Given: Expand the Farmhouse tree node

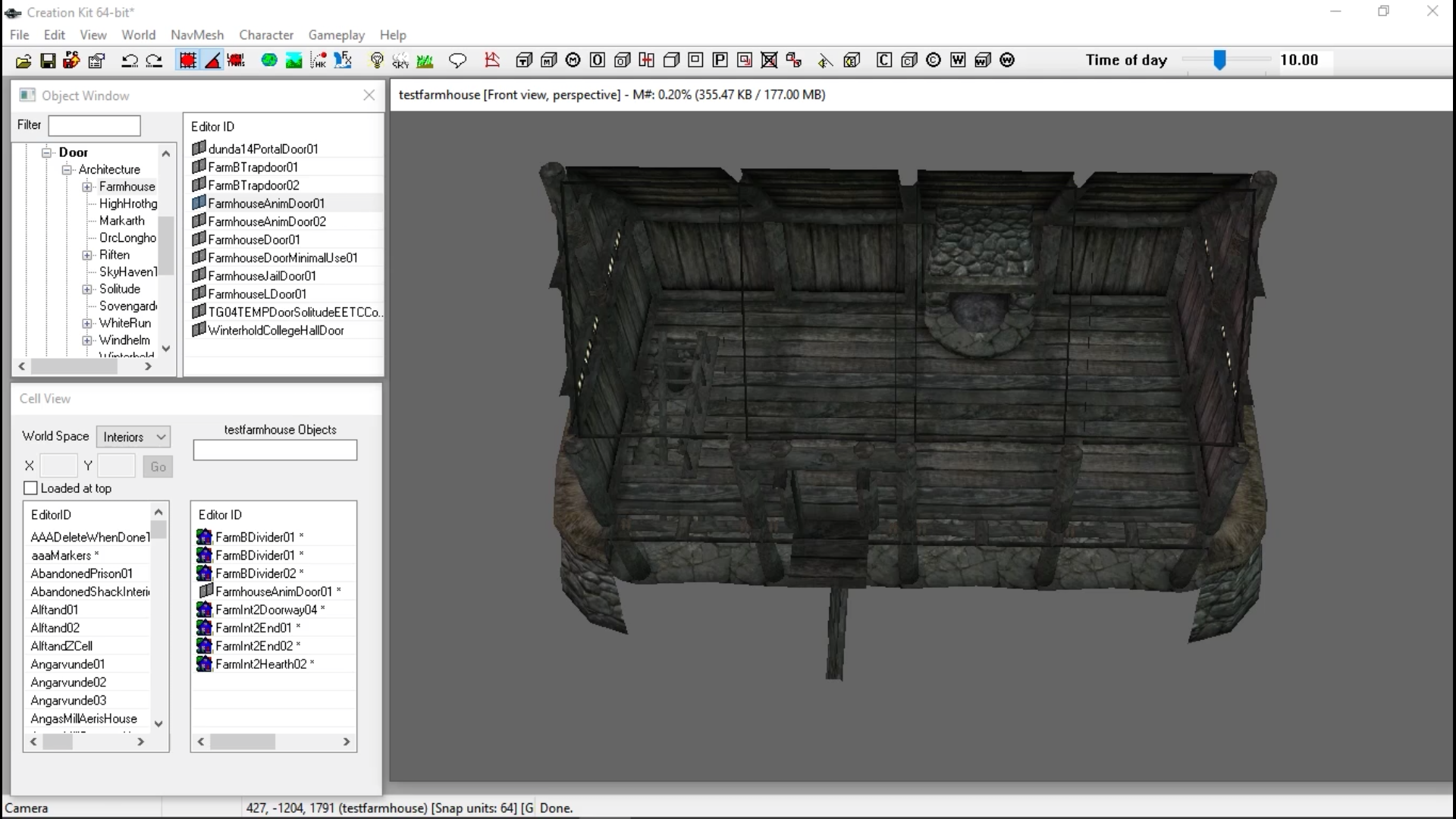Looking at the screenshot, I should (87, 187).
